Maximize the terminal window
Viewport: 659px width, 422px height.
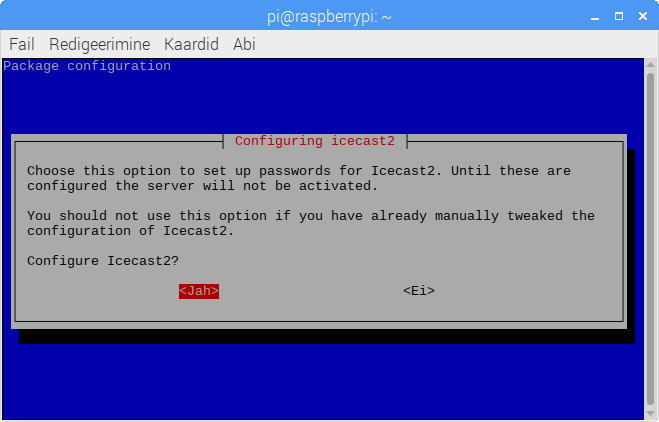[x=619, y=16]
